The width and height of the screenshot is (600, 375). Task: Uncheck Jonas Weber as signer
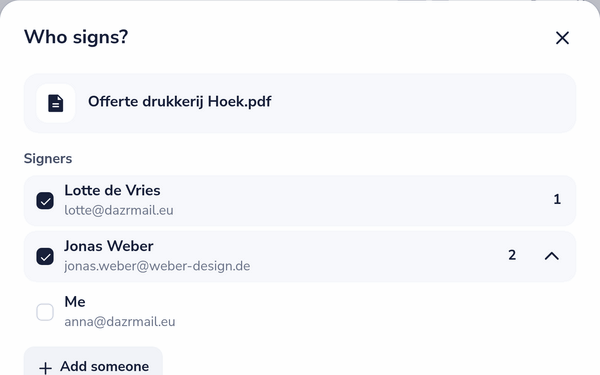click(45, 256)
